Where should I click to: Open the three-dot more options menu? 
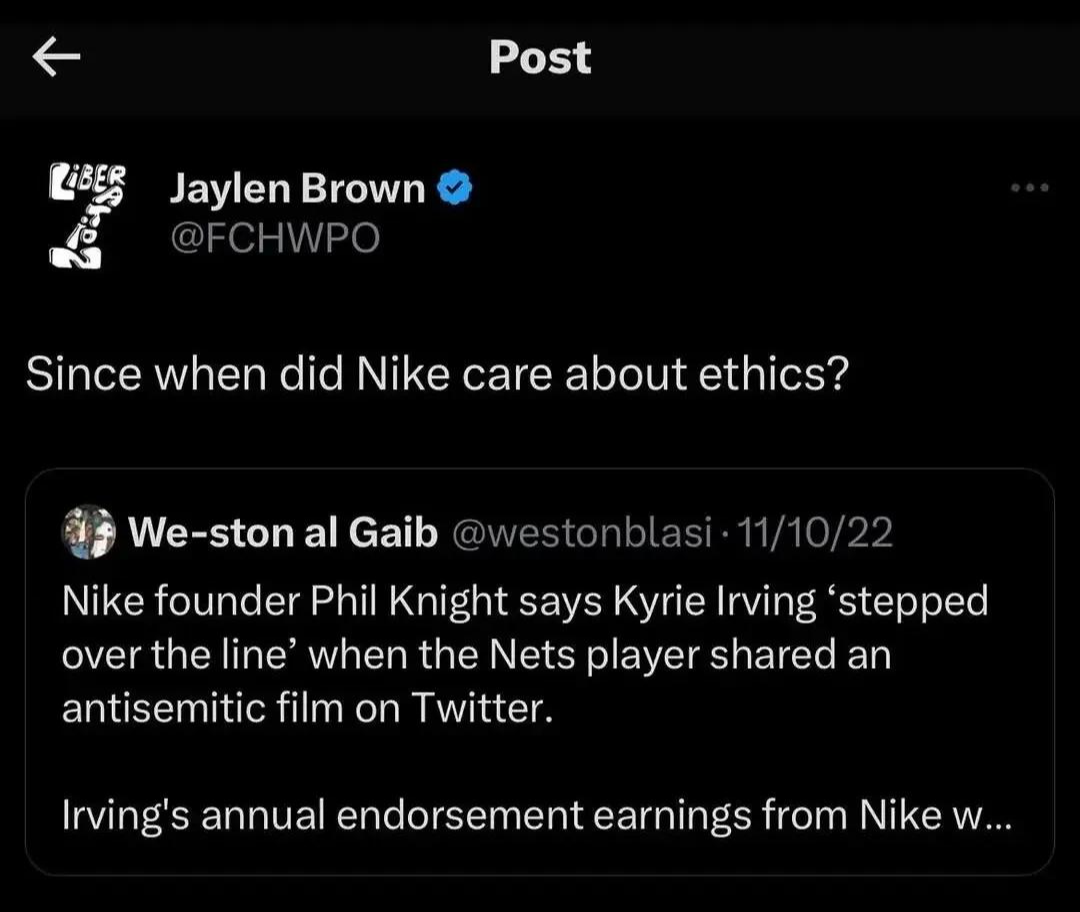pyautogui.click(x=1030, y=188)
